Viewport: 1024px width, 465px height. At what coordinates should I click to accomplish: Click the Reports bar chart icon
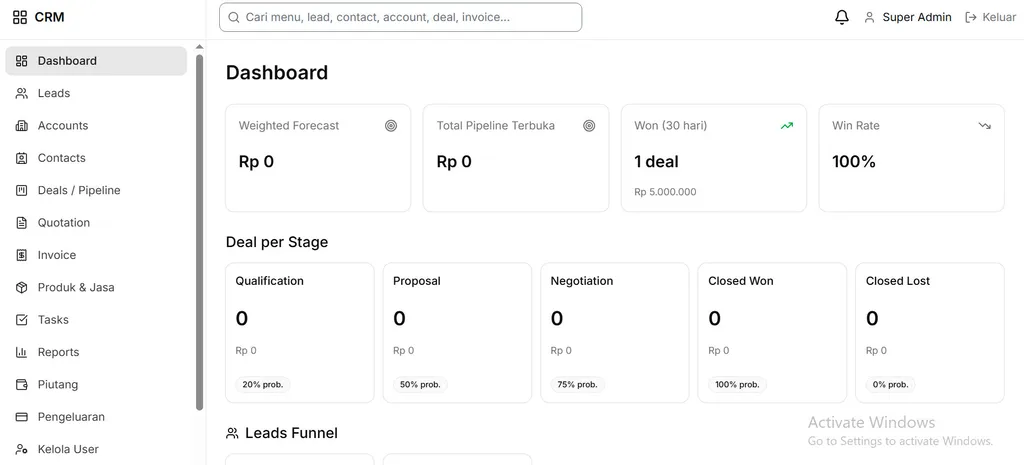click(22, 352)
